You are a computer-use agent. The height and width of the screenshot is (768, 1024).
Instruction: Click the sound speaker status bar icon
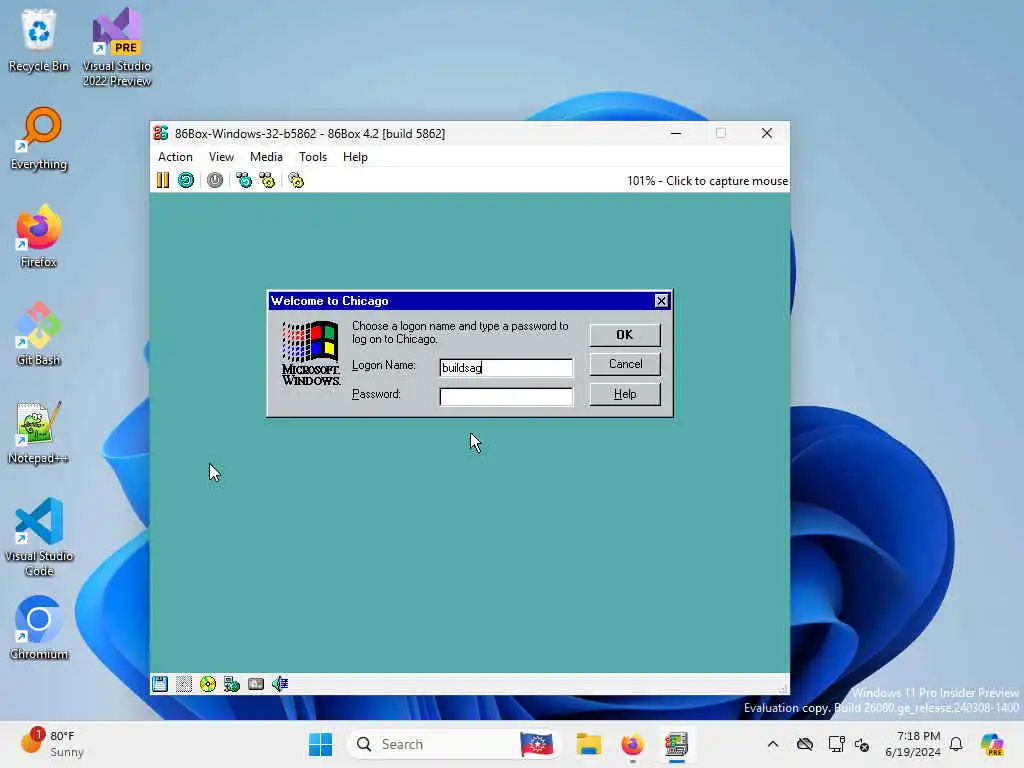(x=280, y=684)
